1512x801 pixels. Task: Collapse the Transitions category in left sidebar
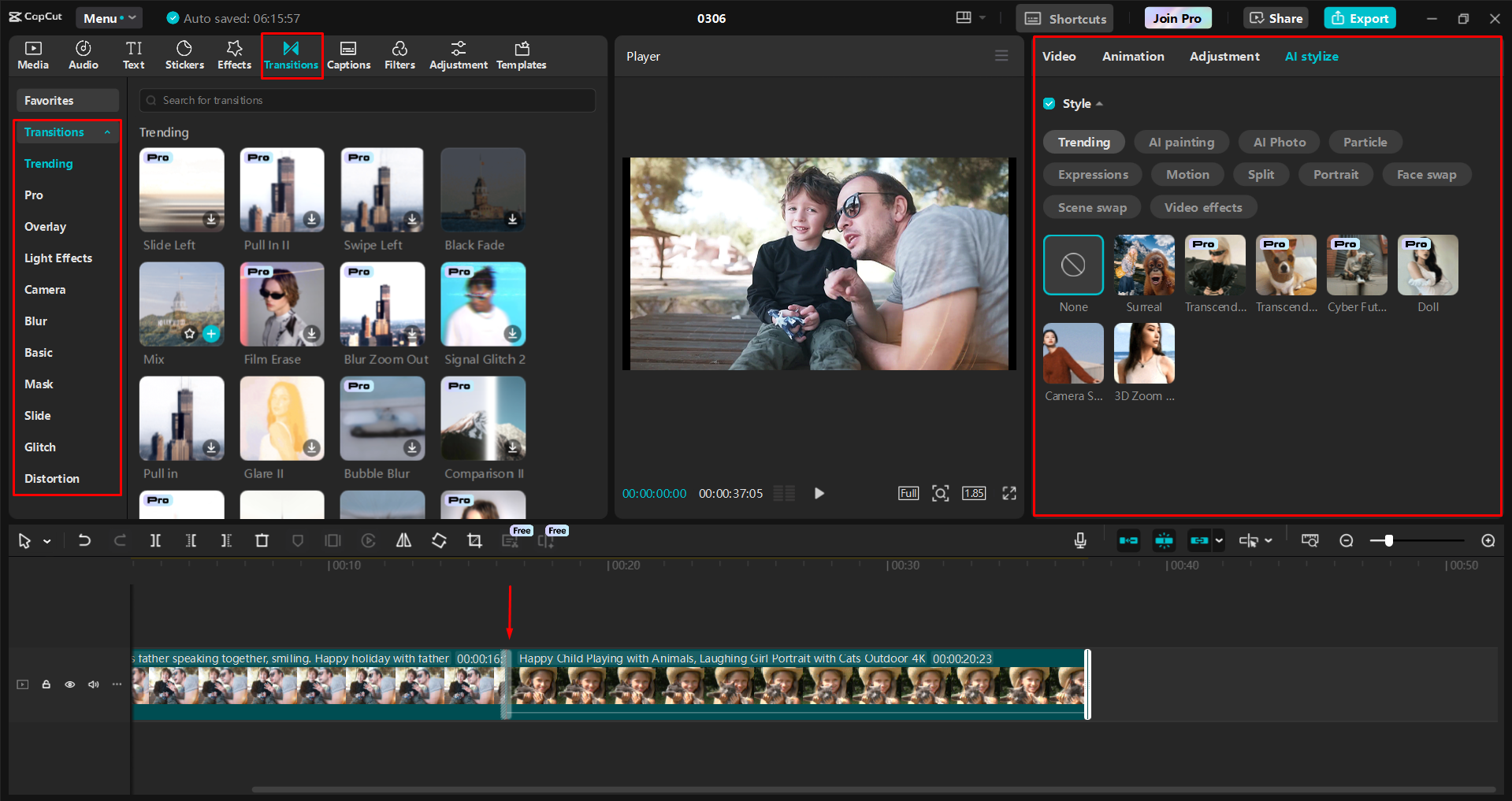pos(108,132)
